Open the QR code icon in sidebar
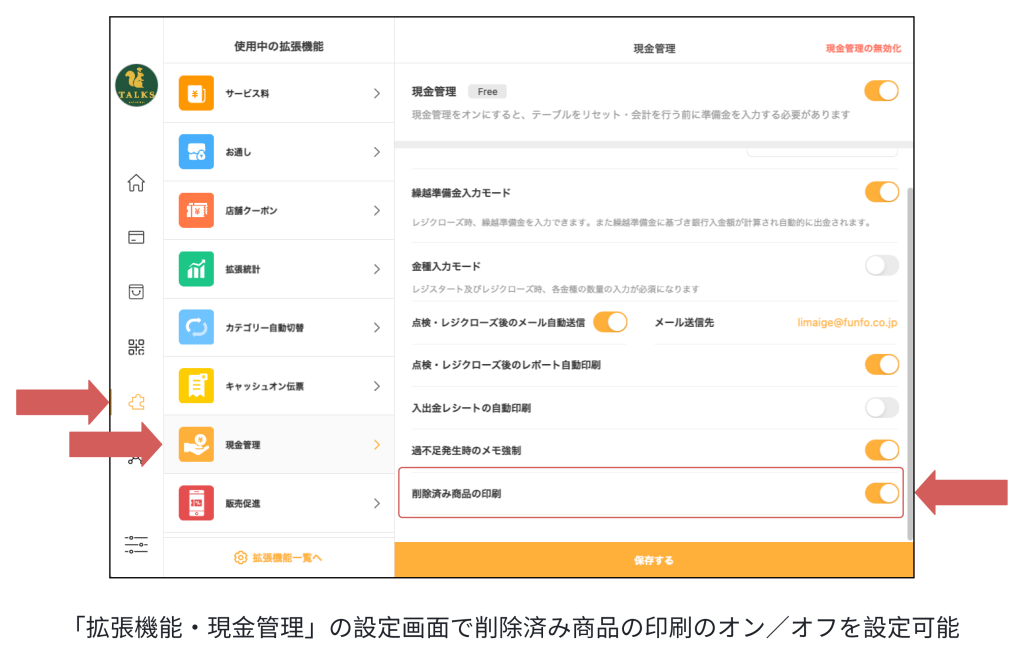 [136, 347]
